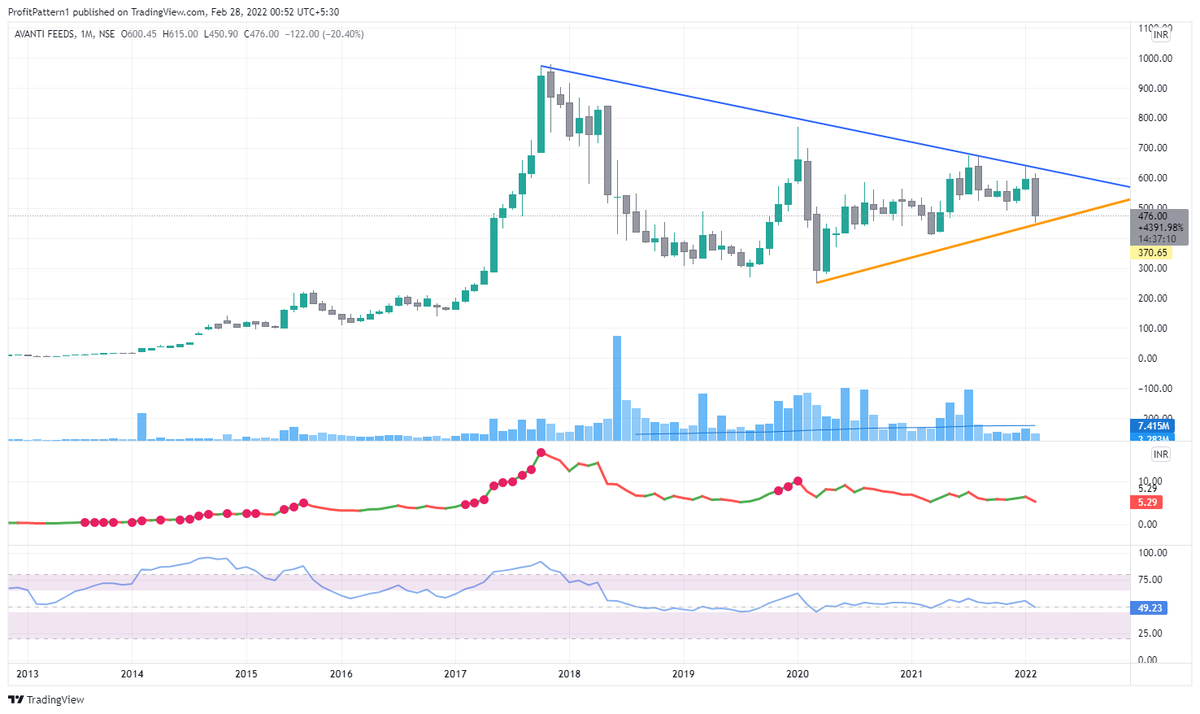
Task: Select the 2022 label on the time axis
Action: tap(1026, 676)
